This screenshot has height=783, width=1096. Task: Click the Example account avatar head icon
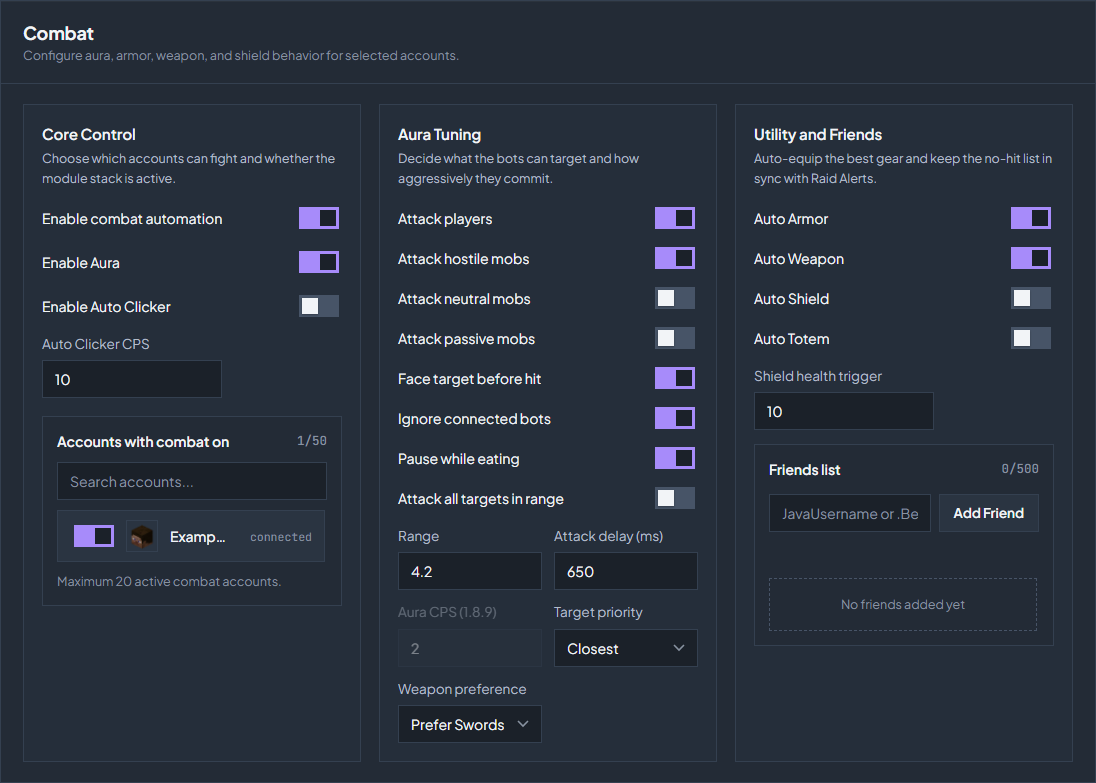142,536
